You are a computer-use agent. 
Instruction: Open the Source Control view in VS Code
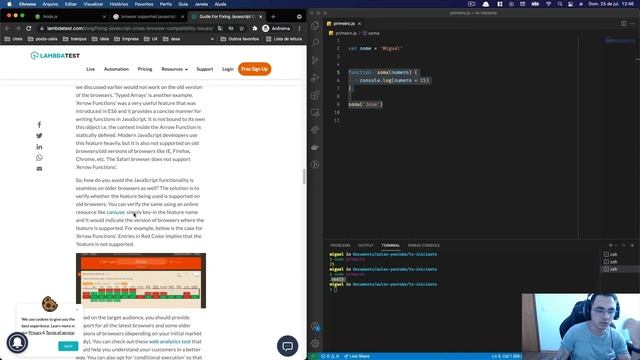click(x=315, y=60)
